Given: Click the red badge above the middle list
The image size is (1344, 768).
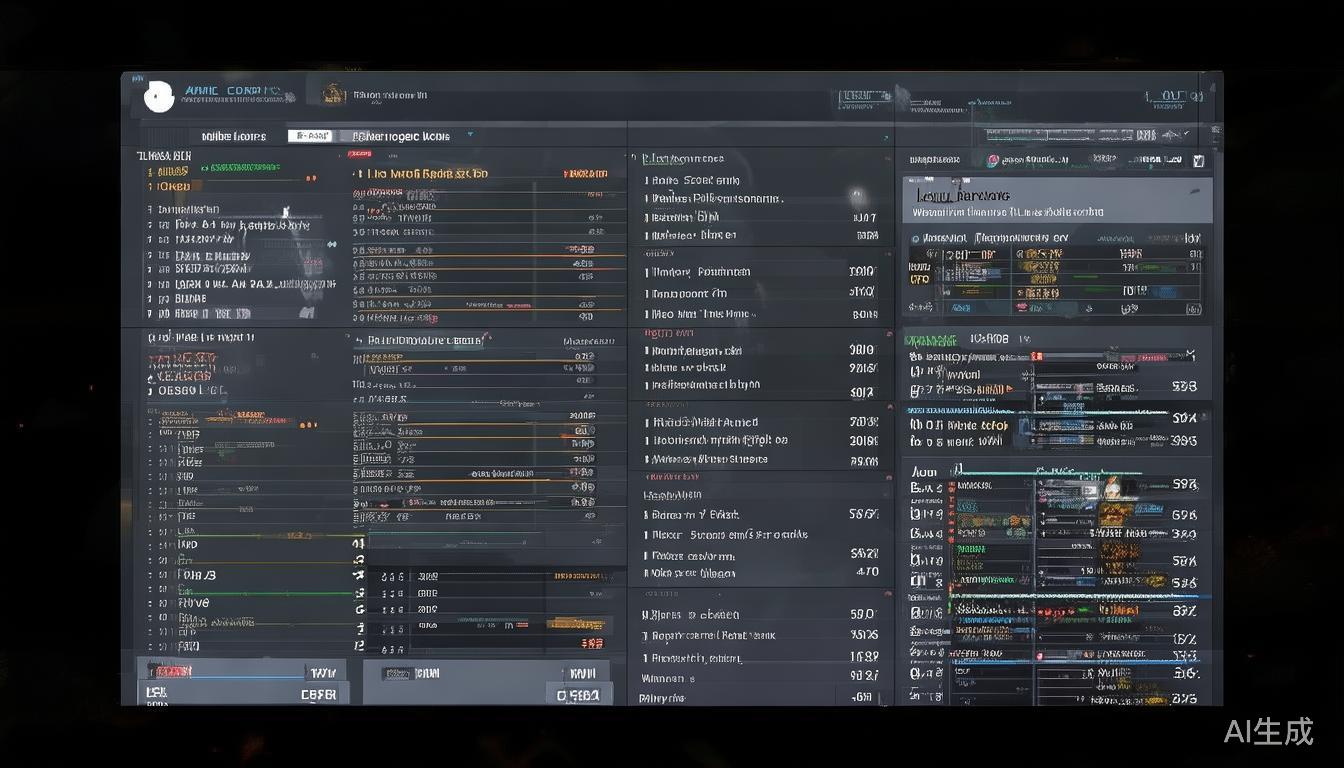Looking at the screenshot, I should coord(359,154).
